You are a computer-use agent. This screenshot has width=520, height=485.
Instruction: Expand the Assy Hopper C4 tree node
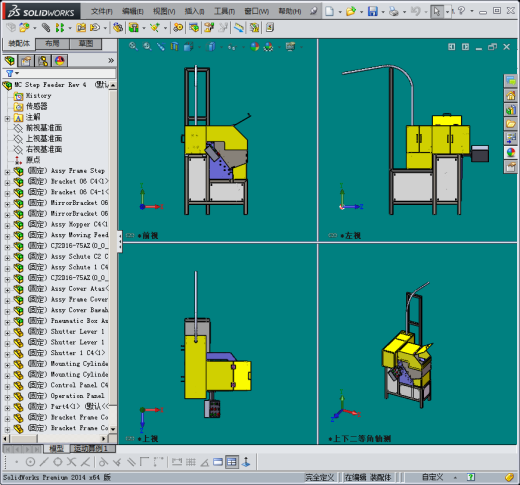[7, 225]
